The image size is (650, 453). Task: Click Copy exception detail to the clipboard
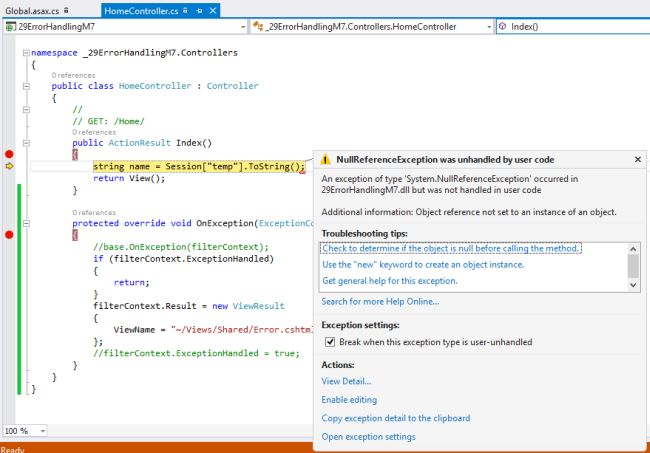click(x=395, y=418)
